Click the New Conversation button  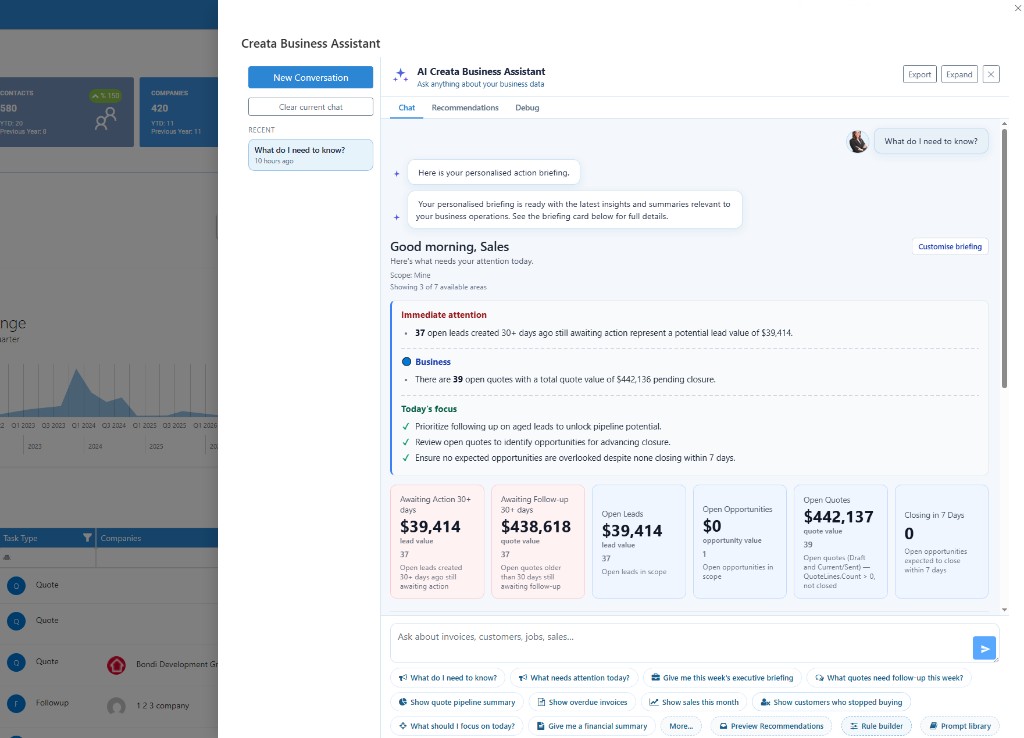(310, 77)
